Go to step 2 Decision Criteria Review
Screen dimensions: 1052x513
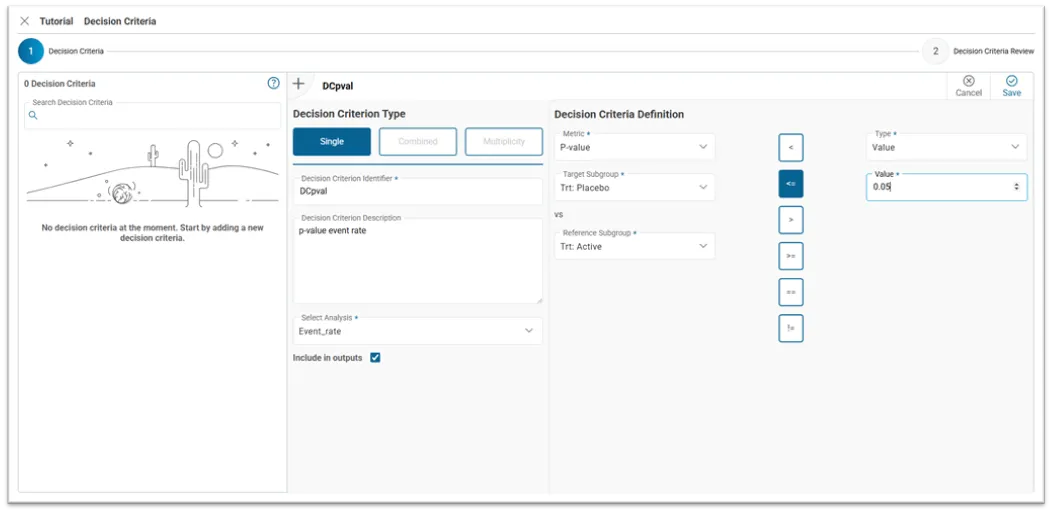pyautogui.click(x=935, y=51)
